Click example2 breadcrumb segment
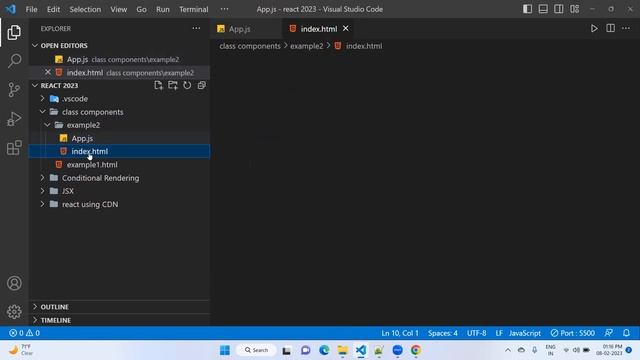The height and width of the screenshot is (360, 640). (x=307, y=46)
